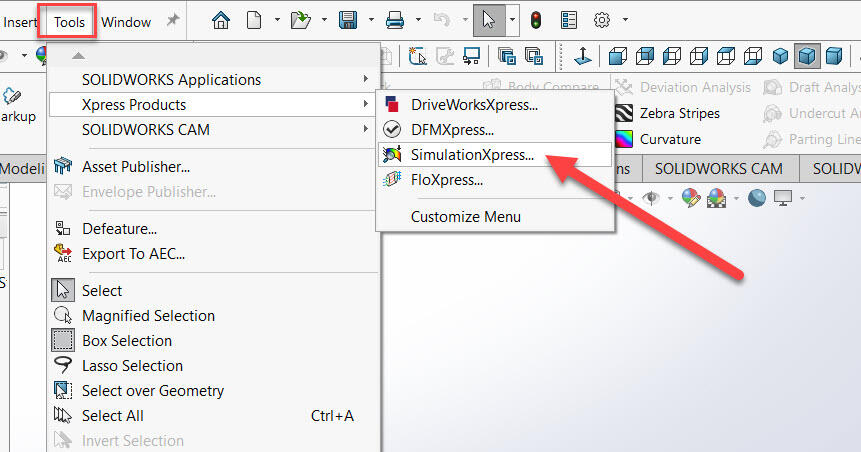This screenshot has height=452, width=861.
Task: Click the Print icon
Action: (395, 20)
